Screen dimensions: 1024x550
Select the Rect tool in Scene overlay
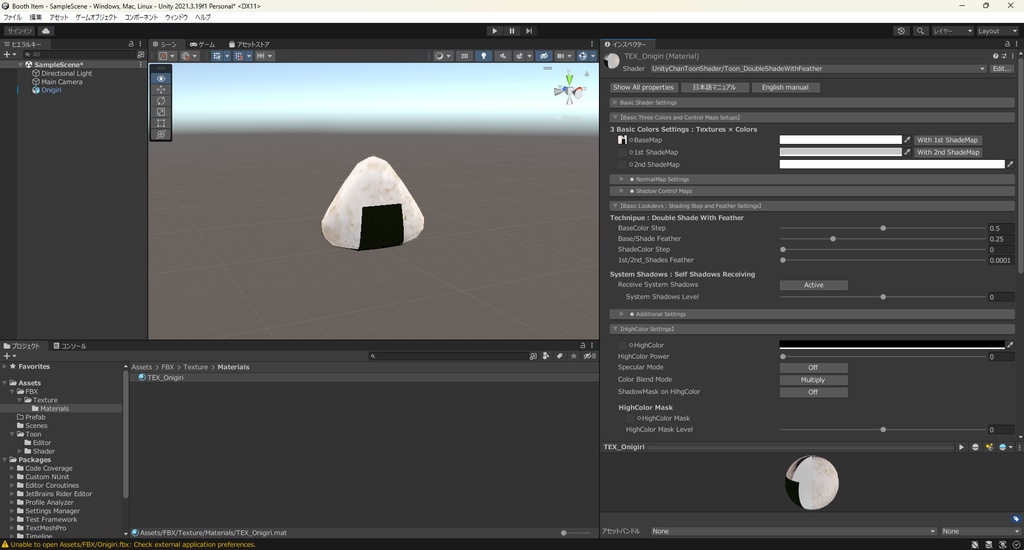click(x=161, y=123)
